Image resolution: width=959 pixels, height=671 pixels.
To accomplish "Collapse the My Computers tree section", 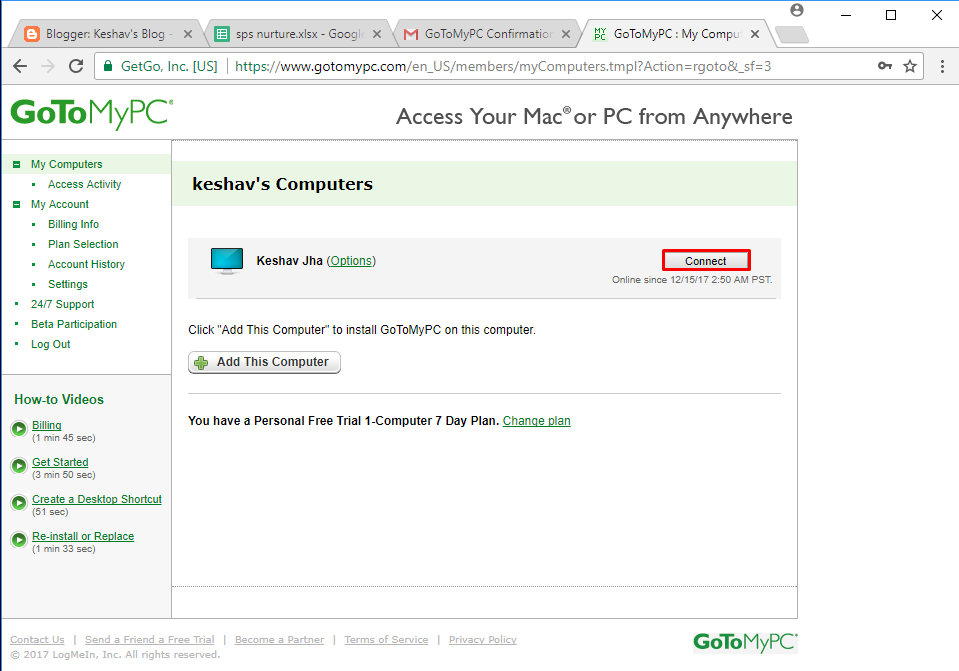I will pyautogui.click(x=17, y=163).
